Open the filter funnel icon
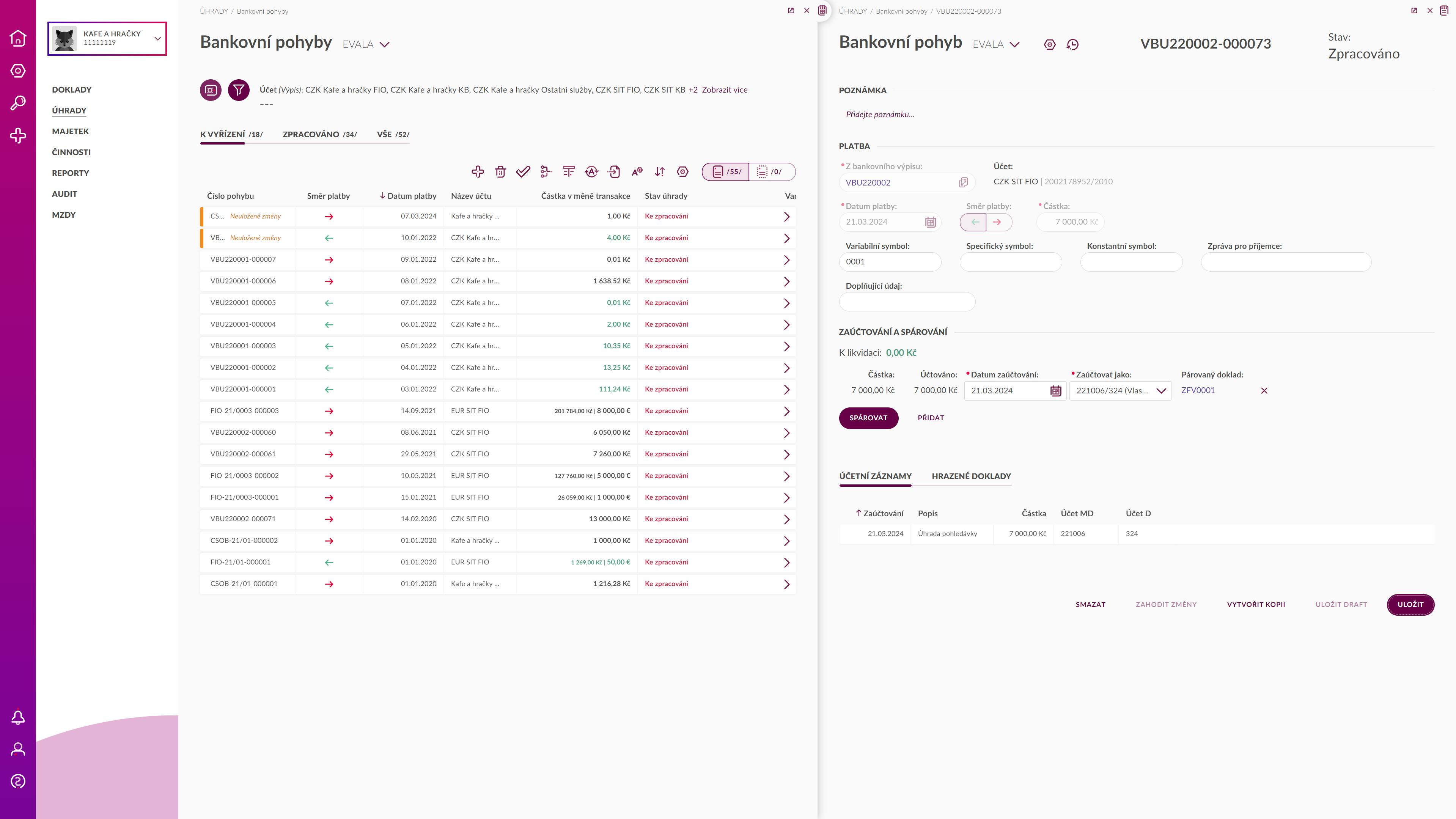This screenshot has width=1456, height=819. pyautogui.click(x=239, y=90)
